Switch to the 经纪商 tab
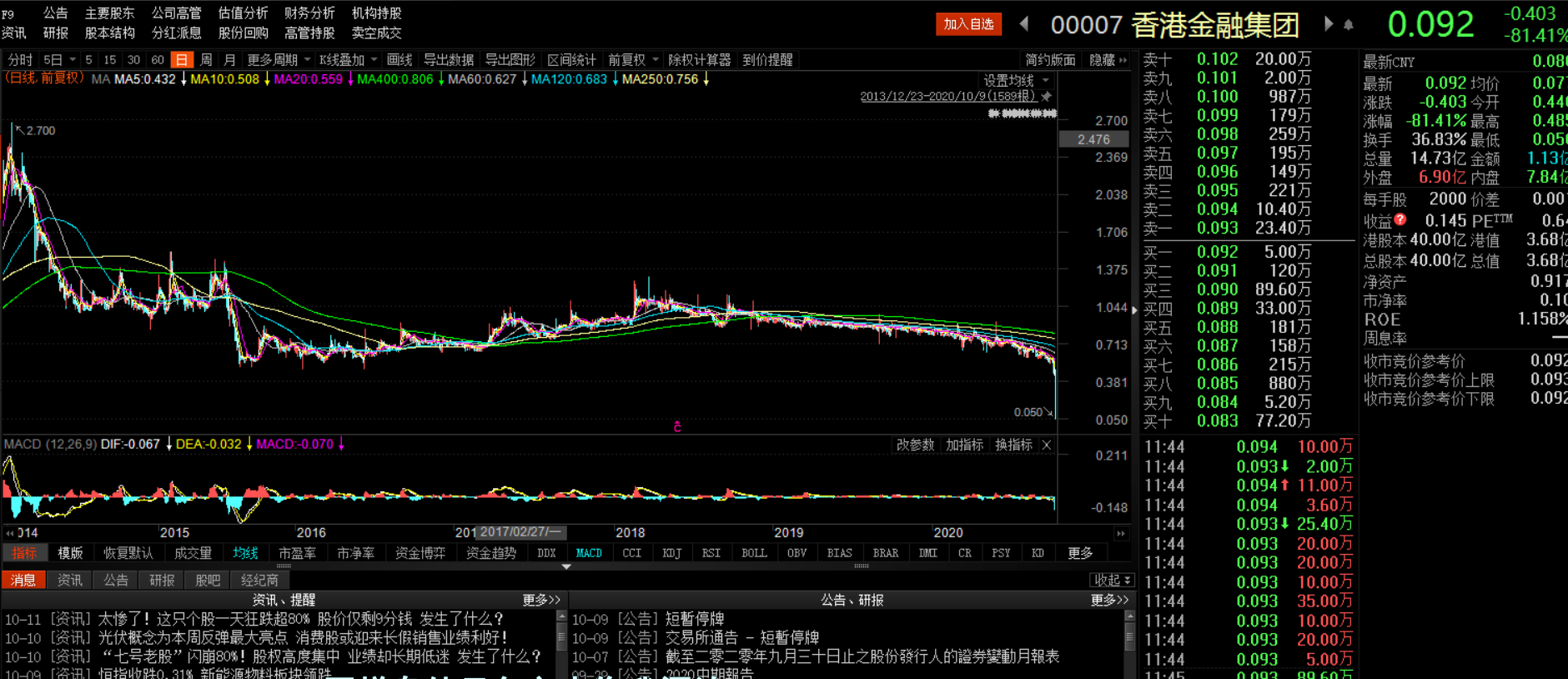Viewport: 1568px width, 679px height. point(259,580)
